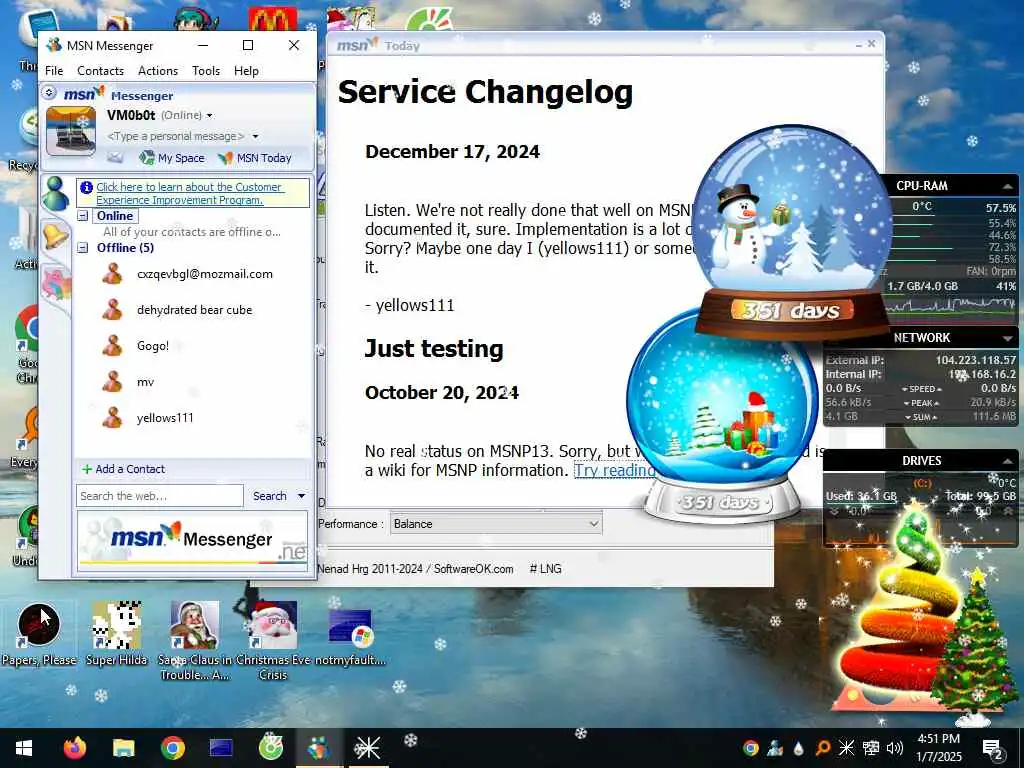Select the pink butterfly tab
Image resolution: width=1024 pixels, height=768 pixels.
pos(56,284)
